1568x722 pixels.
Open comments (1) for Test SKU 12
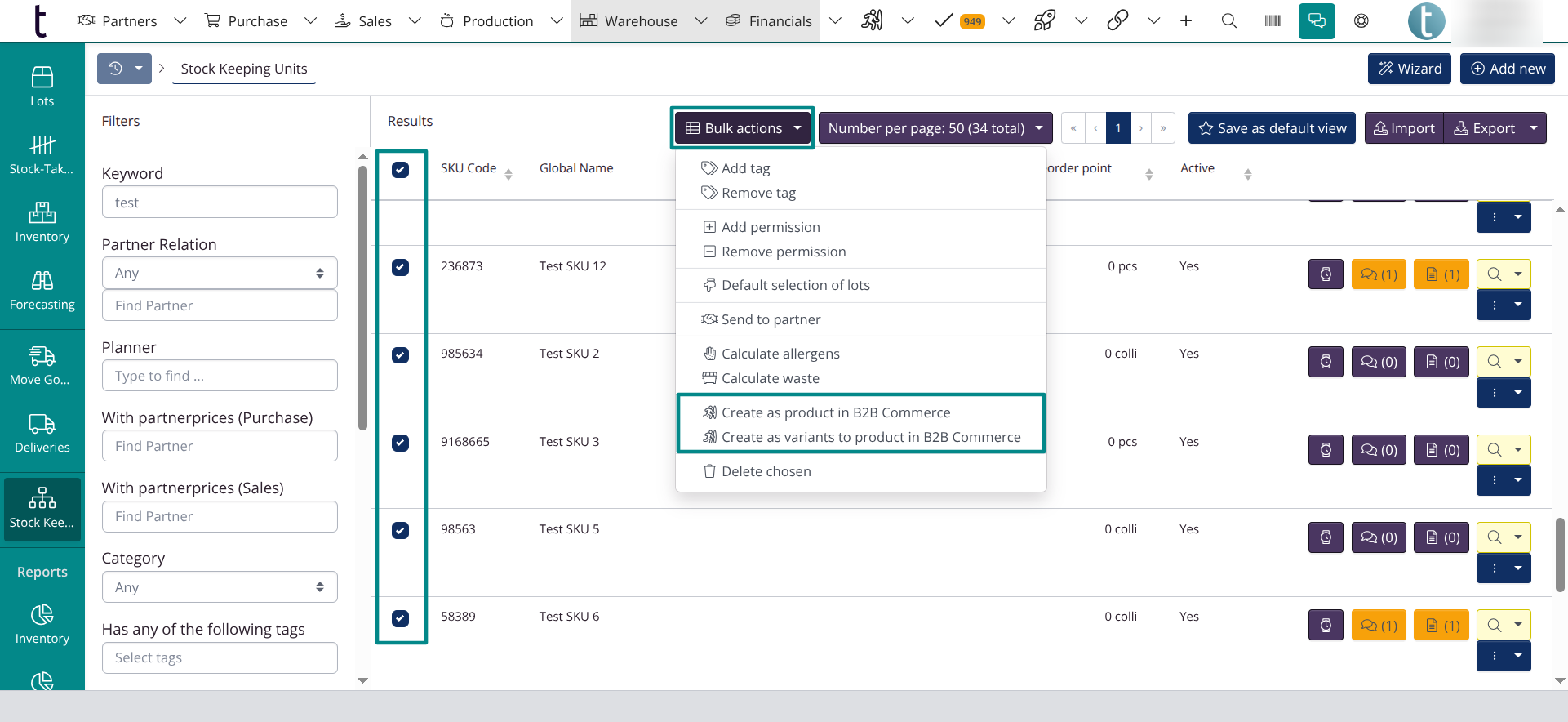coord(1379,274)
